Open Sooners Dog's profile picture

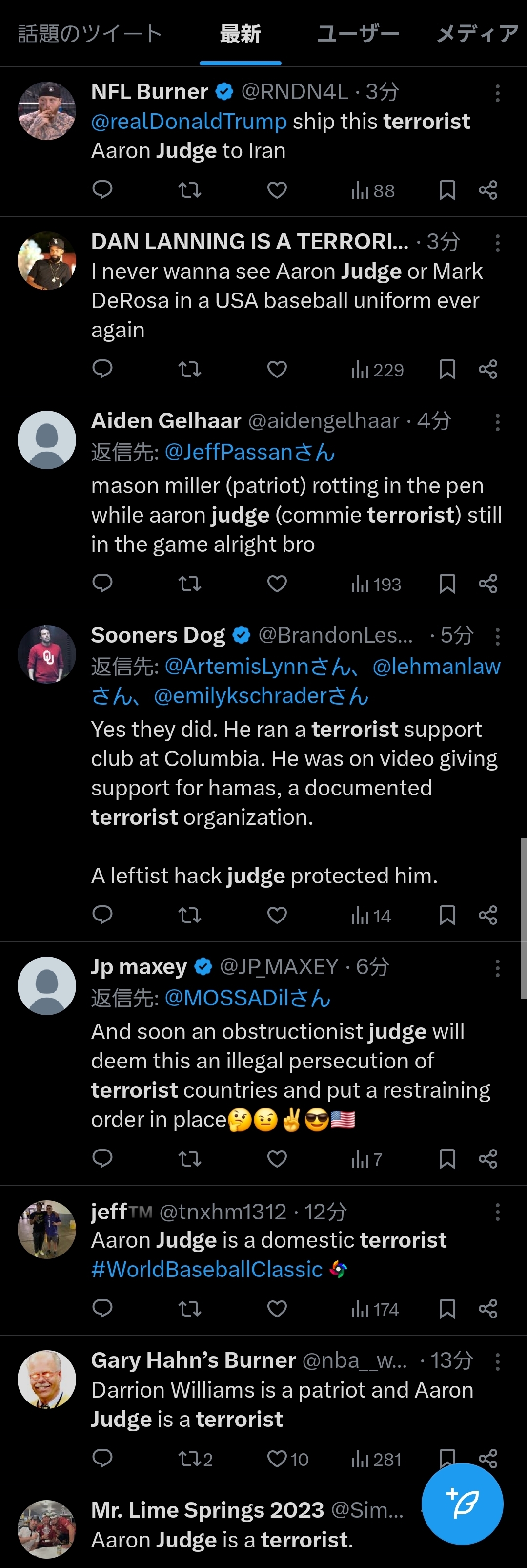click(47, 654)
